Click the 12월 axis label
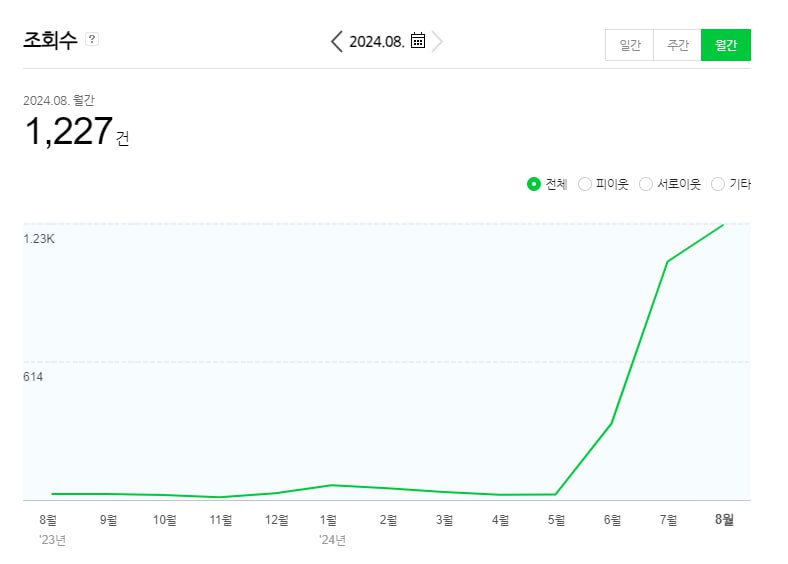This screenshot has height=564, width=788. [x=276, y=520]
